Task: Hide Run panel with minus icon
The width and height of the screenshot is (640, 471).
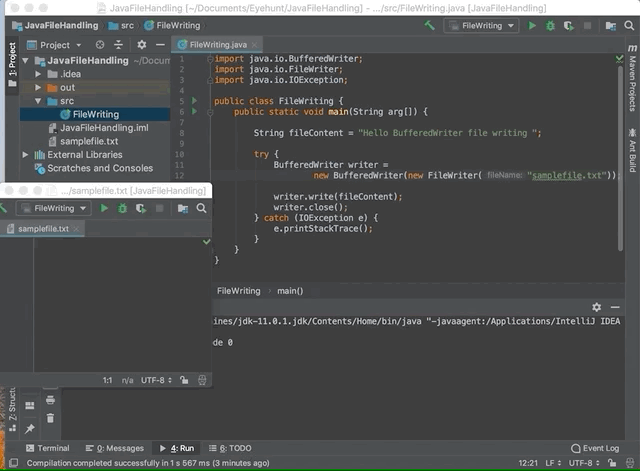Action: pyautogui.click(x=615, y=307)
